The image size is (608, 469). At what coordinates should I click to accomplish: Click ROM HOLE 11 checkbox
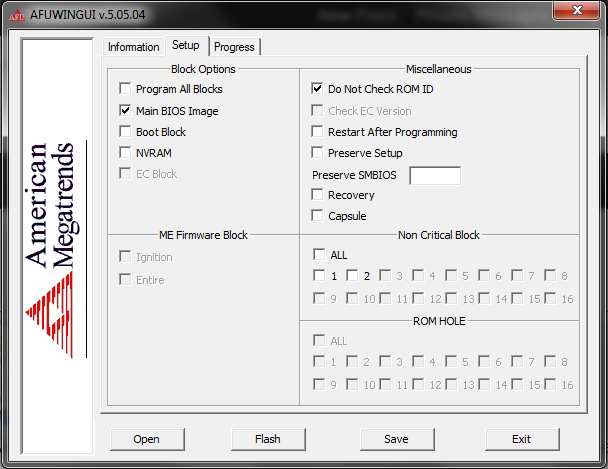click(385, 384)
